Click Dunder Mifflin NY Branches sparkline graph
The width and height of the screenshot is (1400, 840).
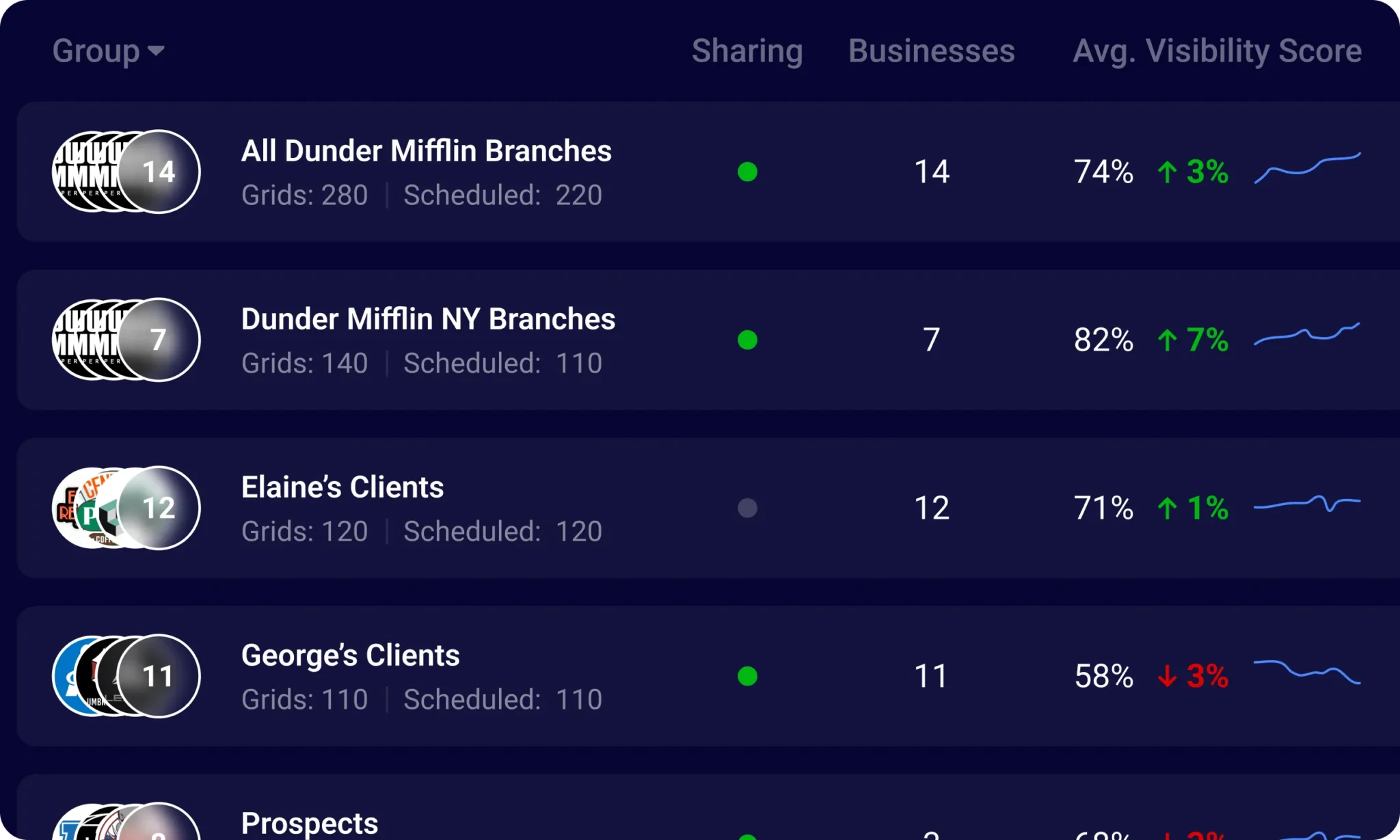click(x=1307, y=334)
